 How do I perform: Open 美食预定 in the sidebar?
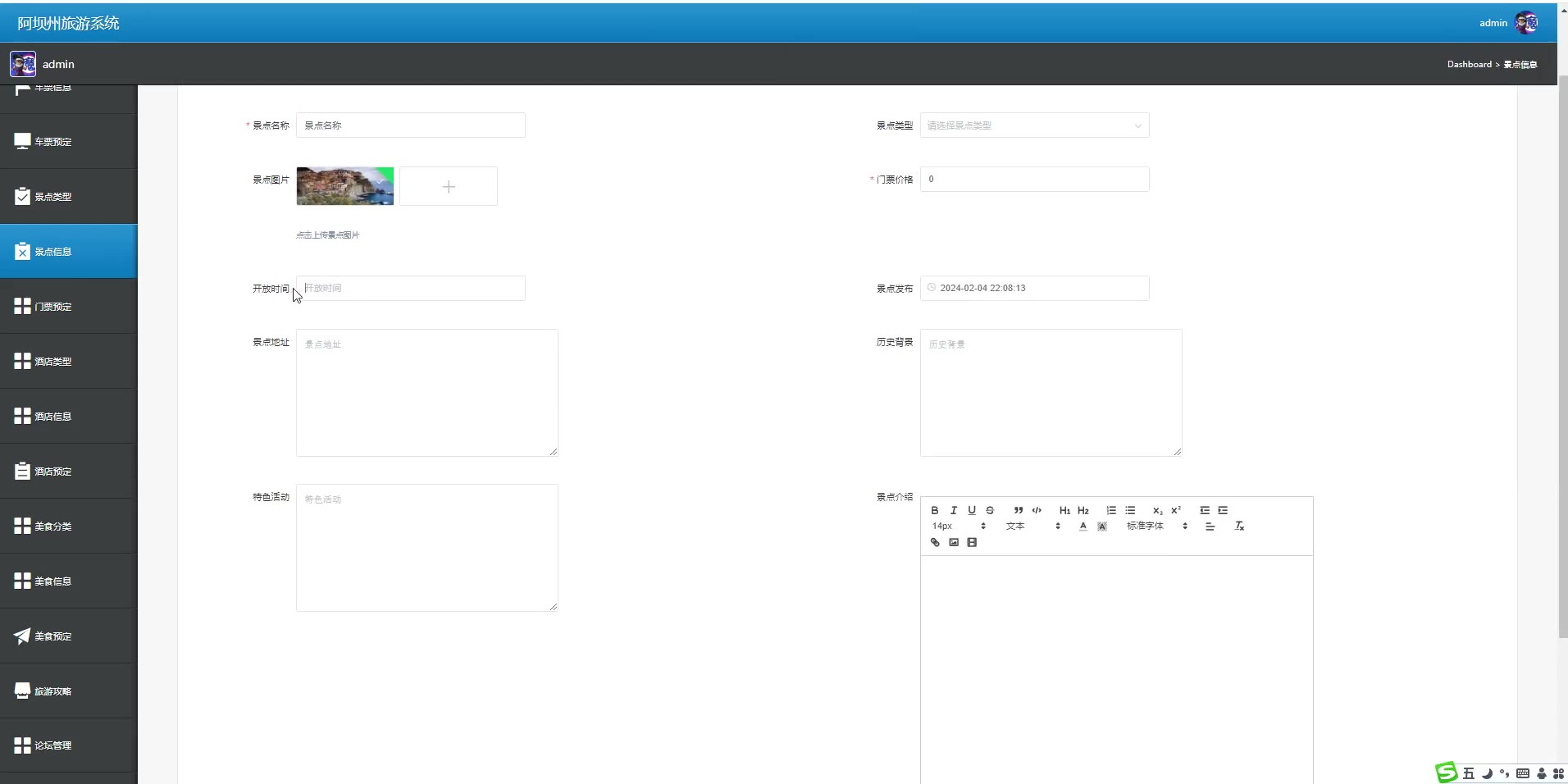click(69, 636)
